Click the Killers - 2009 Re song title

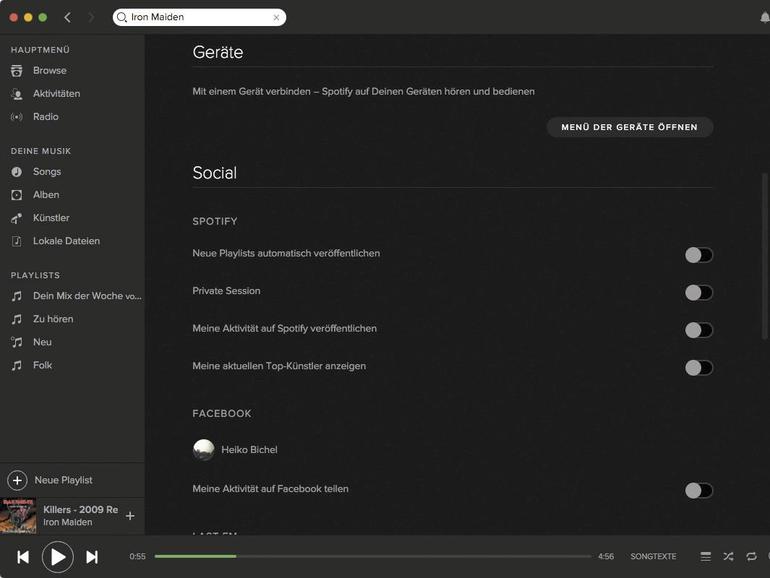coord(81,510)
